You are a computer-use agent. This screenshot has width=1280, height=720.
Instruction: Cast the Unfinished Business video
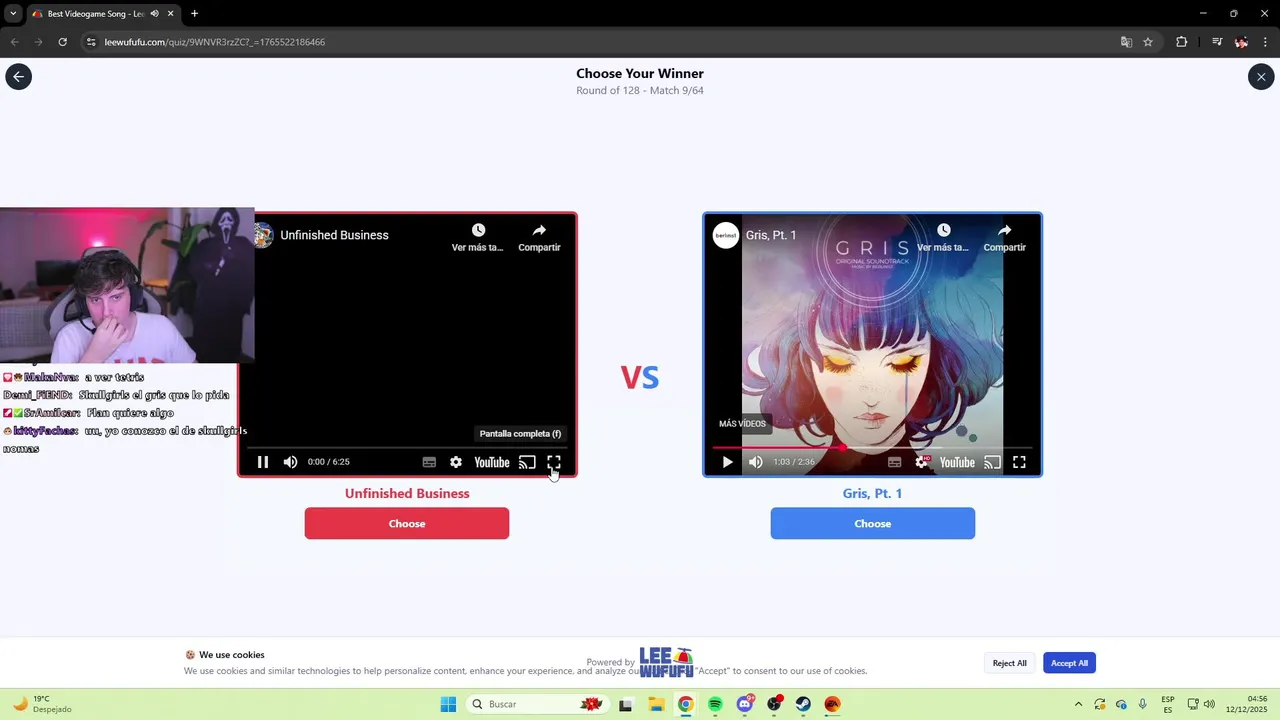tap(527, 462)
